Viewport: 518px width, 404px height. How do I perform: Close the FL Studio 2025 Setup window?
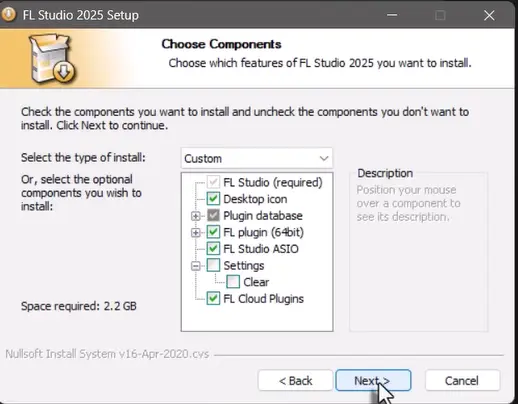click(x=489, y=15)
